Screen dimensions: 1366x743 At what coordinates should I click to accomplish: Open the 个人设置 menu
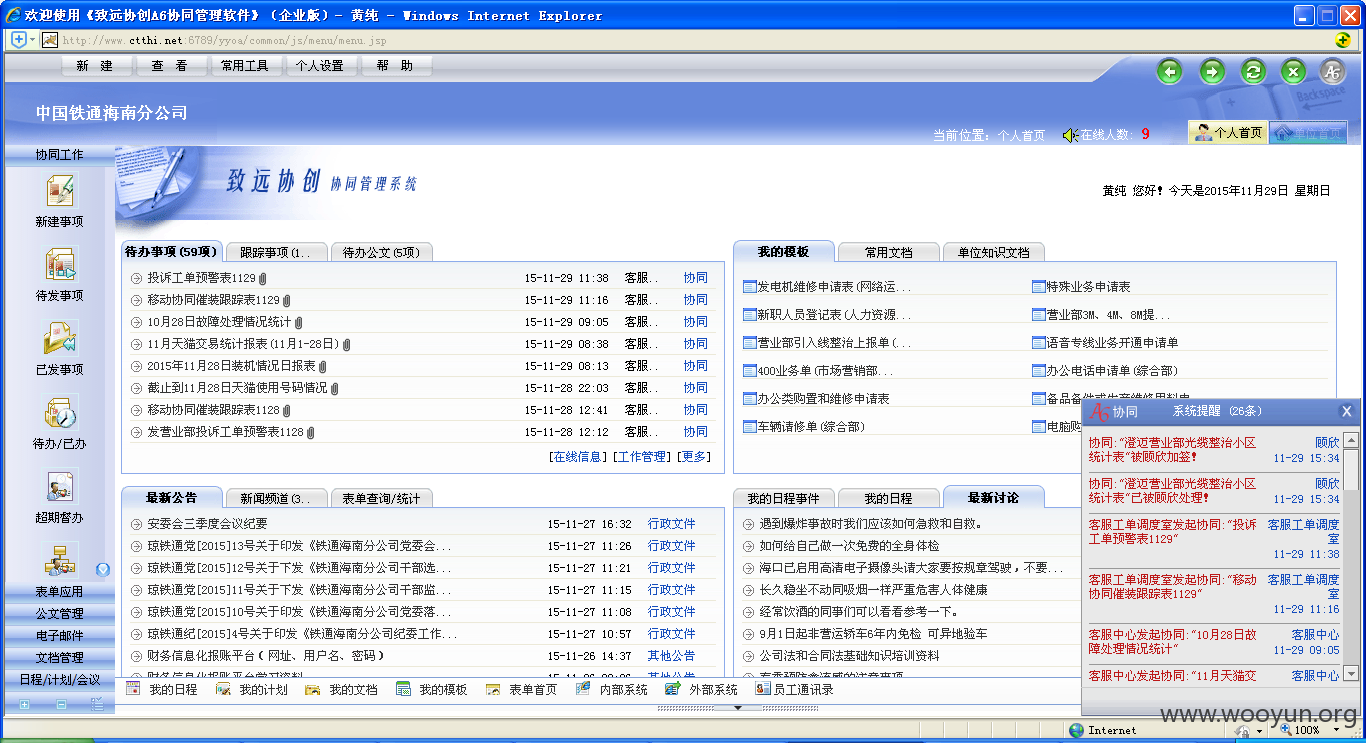coord(320,66)
